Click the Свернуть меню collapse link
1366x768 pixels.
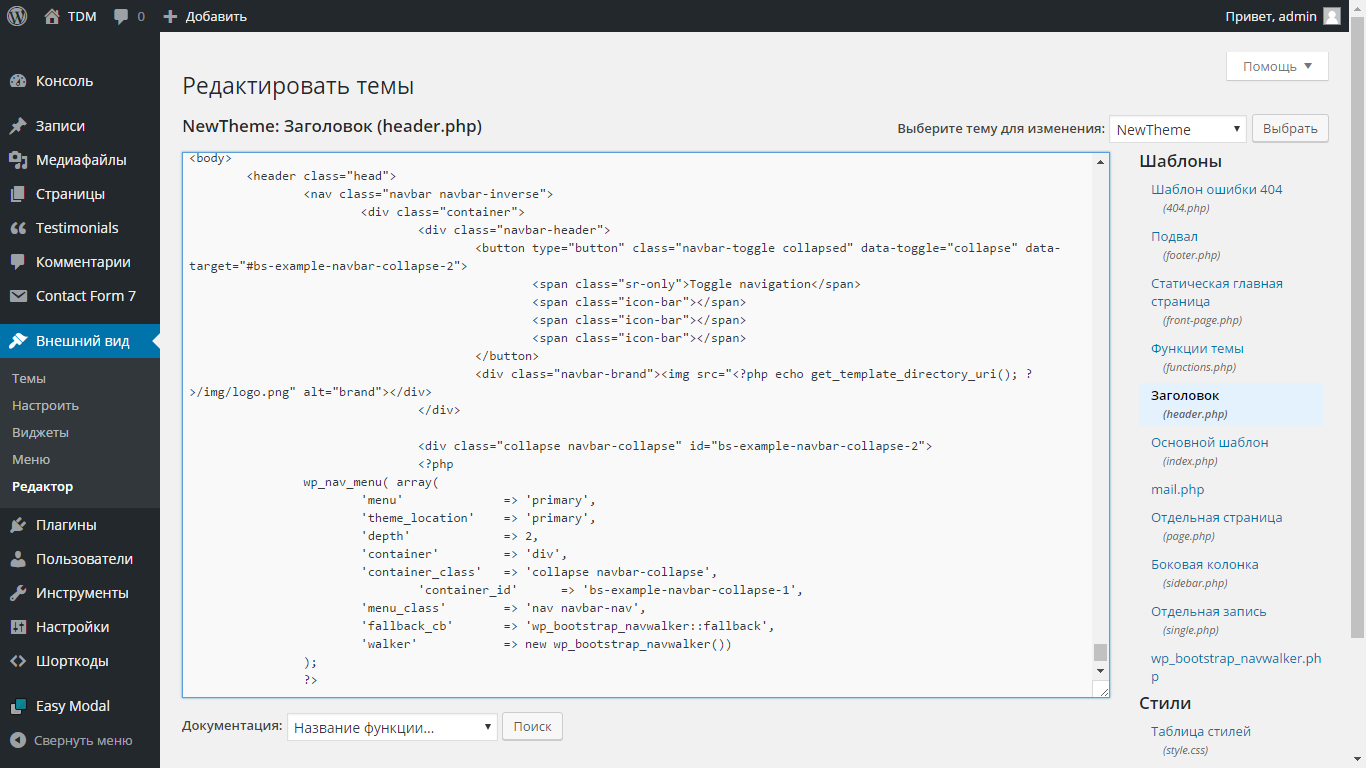click(x=83, y=741)
